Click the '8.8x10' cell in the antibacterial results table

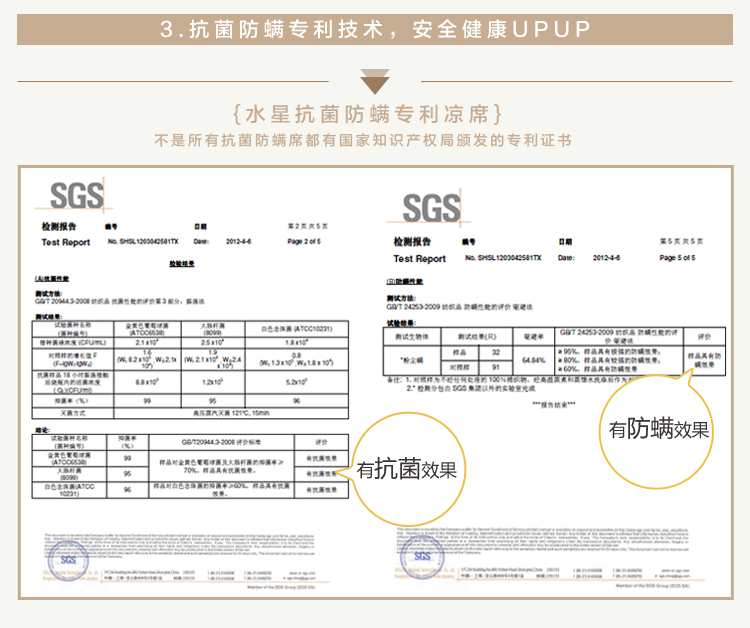tap(147, 382)
